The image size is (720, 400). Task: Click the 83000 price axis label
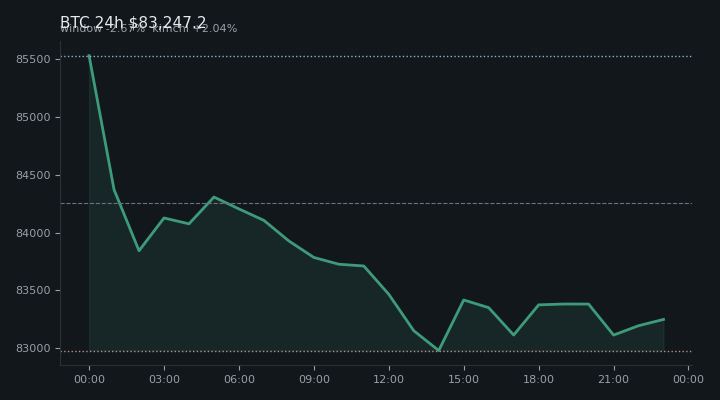33,348
